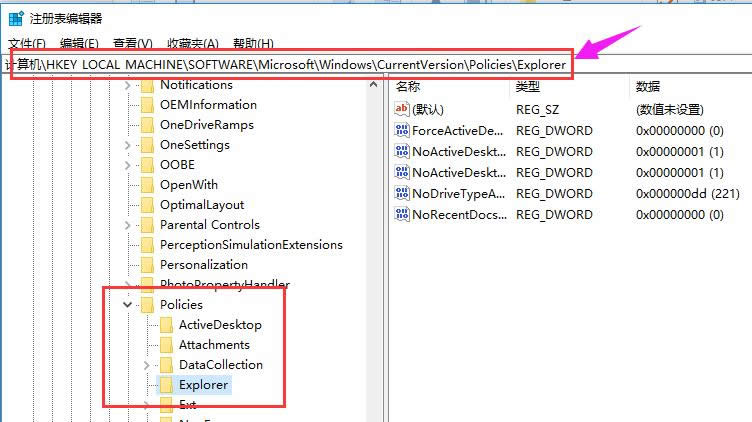
Task: Expand the OneSettings tree node
Action: (x=128, y=145)
